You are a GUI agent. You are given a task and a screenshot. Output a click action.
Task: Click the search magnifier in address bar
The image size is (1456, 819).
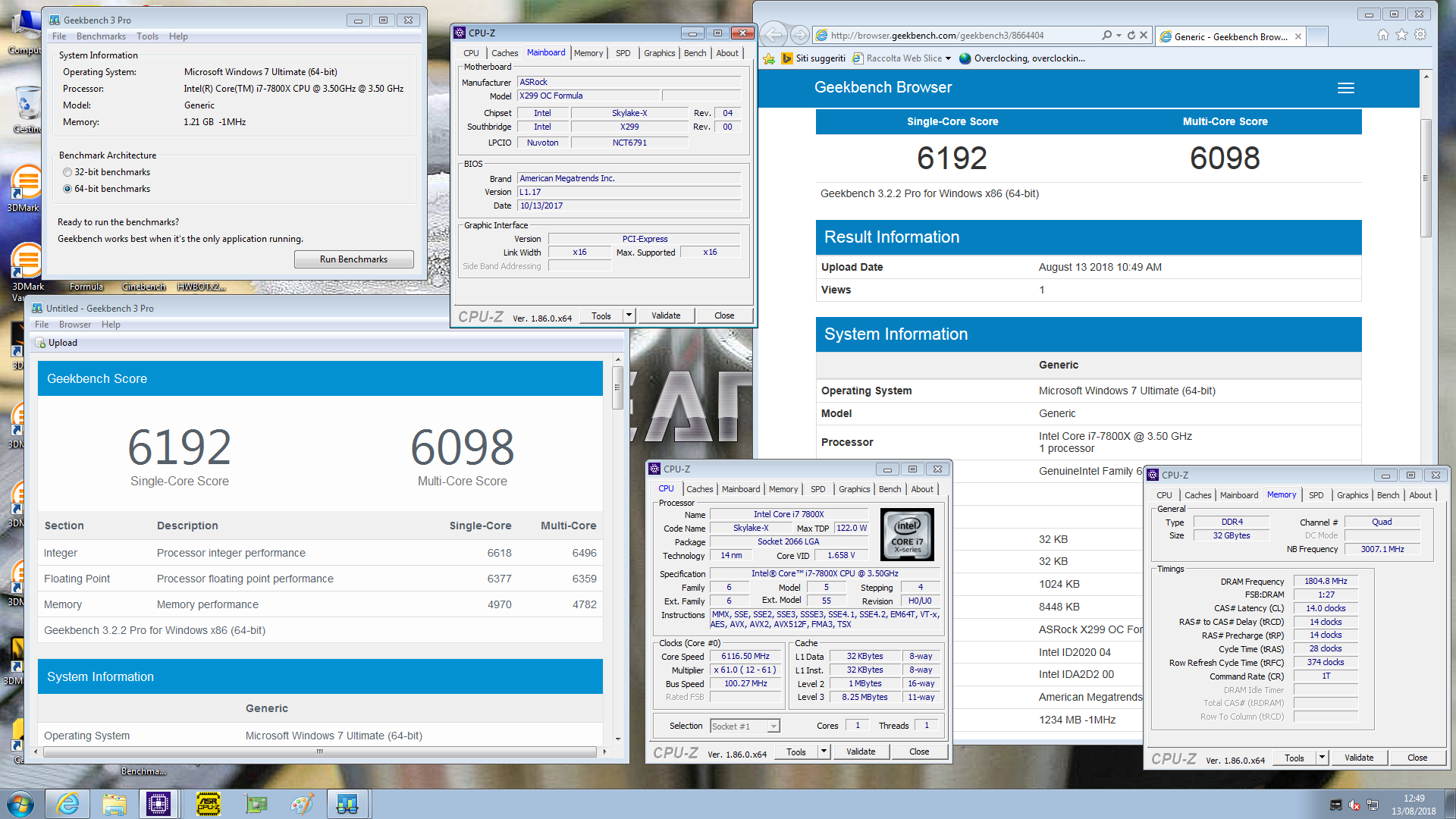point(1106,35)
